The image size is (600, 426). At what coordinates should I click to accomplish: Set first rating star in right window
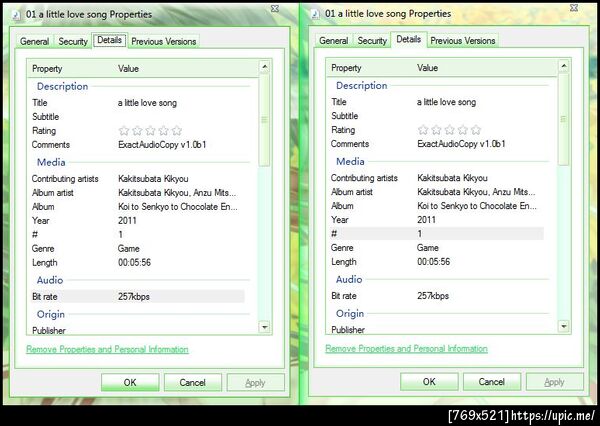423,130
